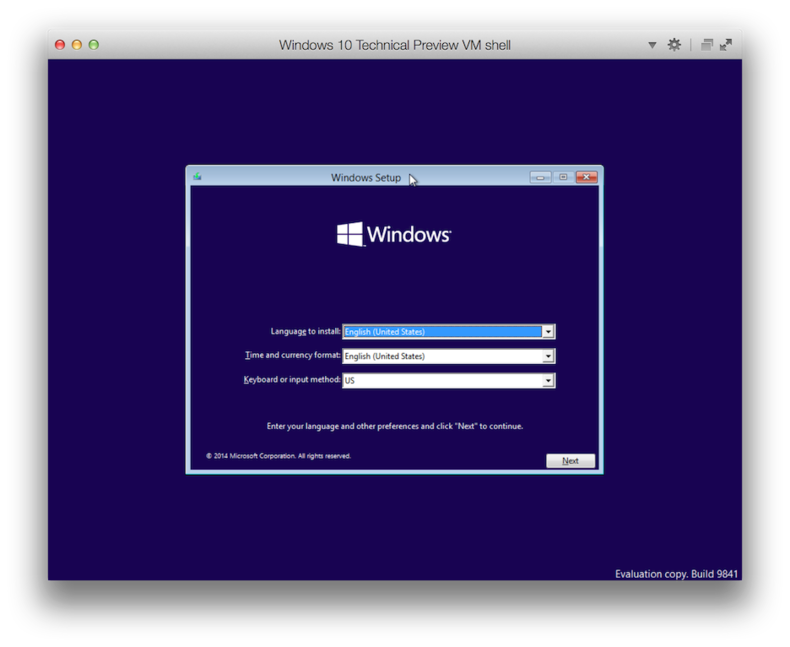The height and width of the screenshot is (647, 790).
Task: Click the 'Time and currency format' label
Action: coord(293,355)
